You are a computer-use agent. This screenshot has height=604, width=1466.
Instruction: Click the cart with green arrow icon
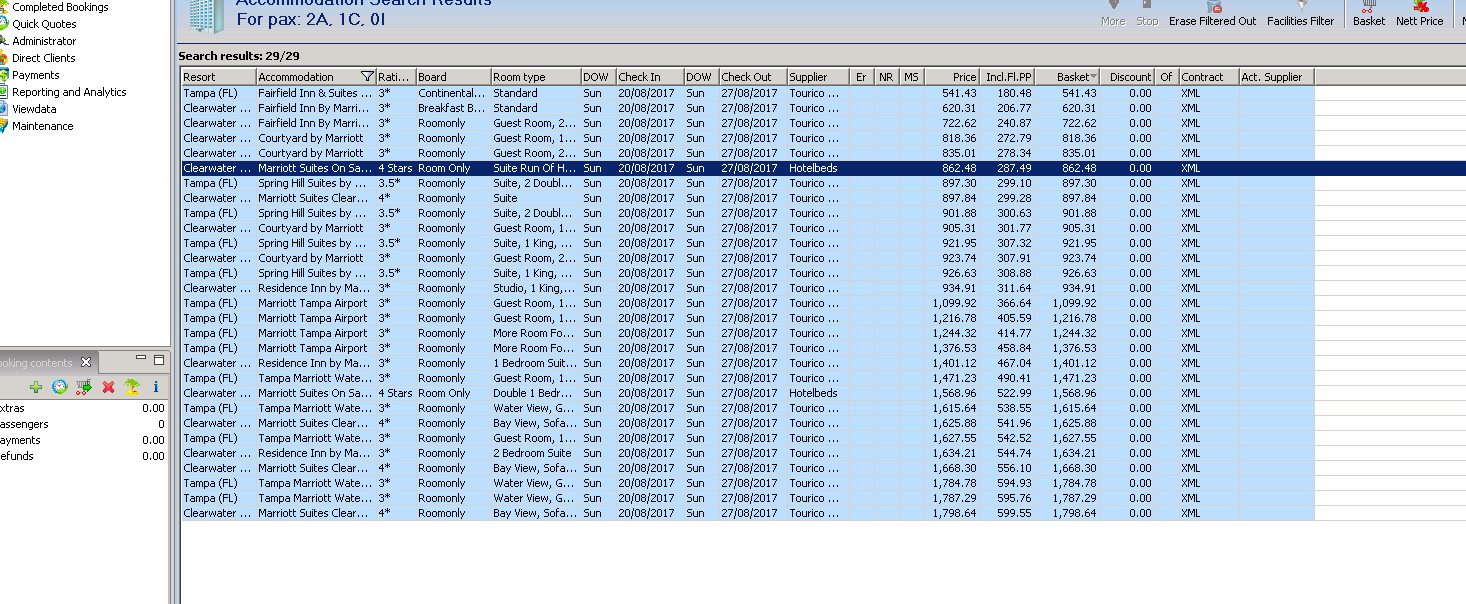pos(84,387)
